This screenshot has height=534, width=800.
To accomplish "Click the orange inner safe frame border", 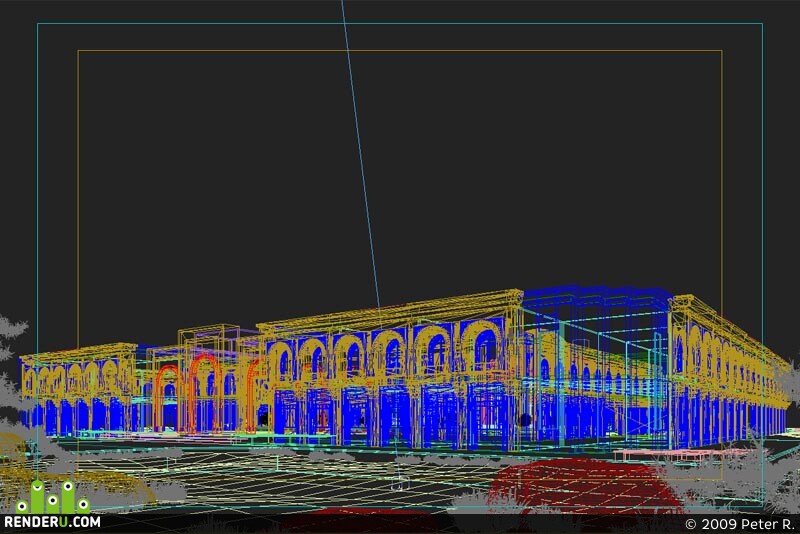I will [400, 50].
